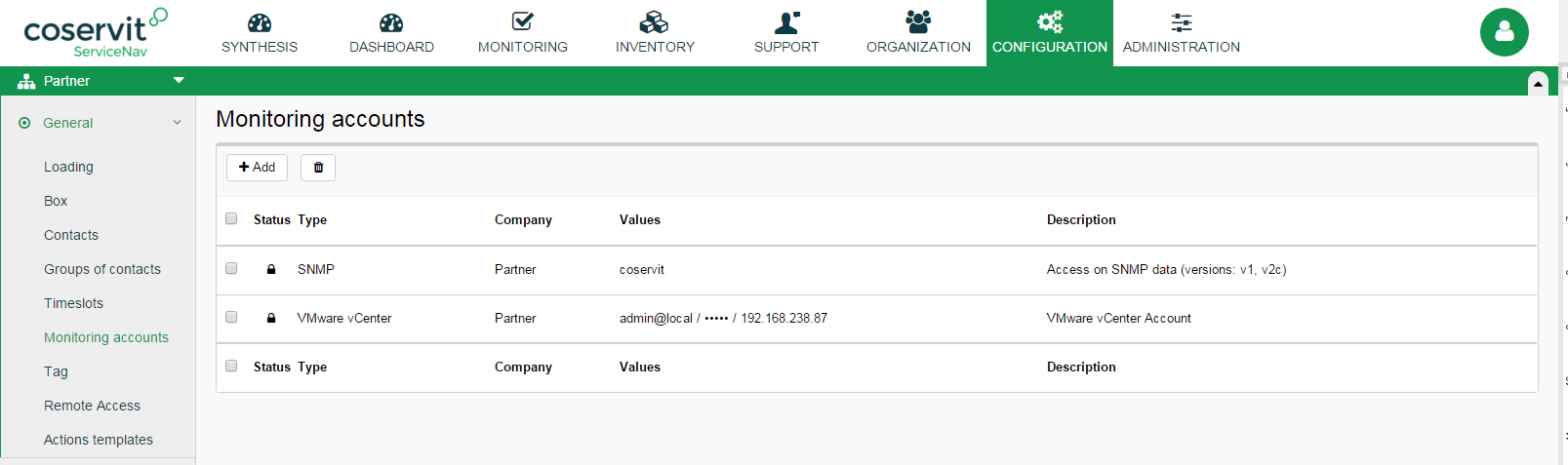The width and height of the screenshot is (1568, 465).
Task: Click the admin@local 192.168.238.87 value
Action: coord(723,318)
